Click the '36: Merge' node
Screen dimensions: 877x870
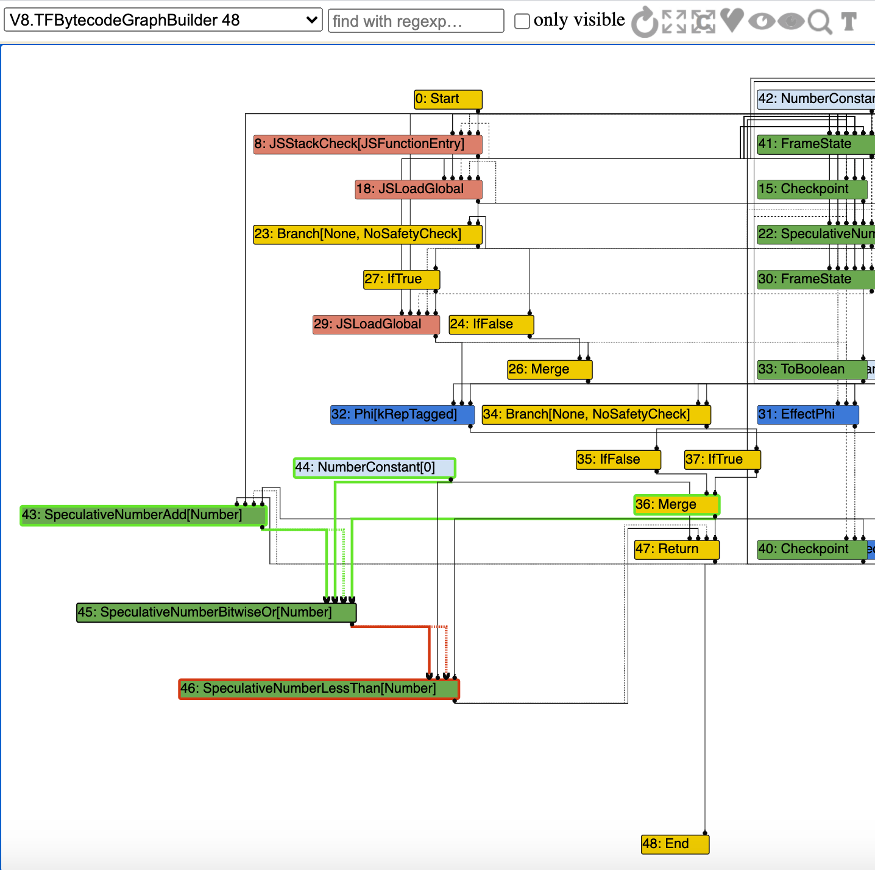675,504
